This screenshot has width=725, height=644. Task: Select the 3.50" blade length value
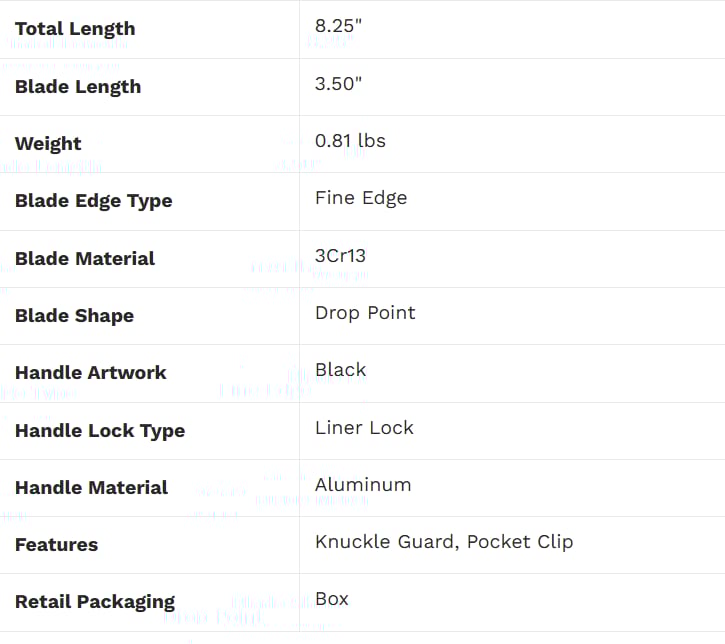point(338,84)
